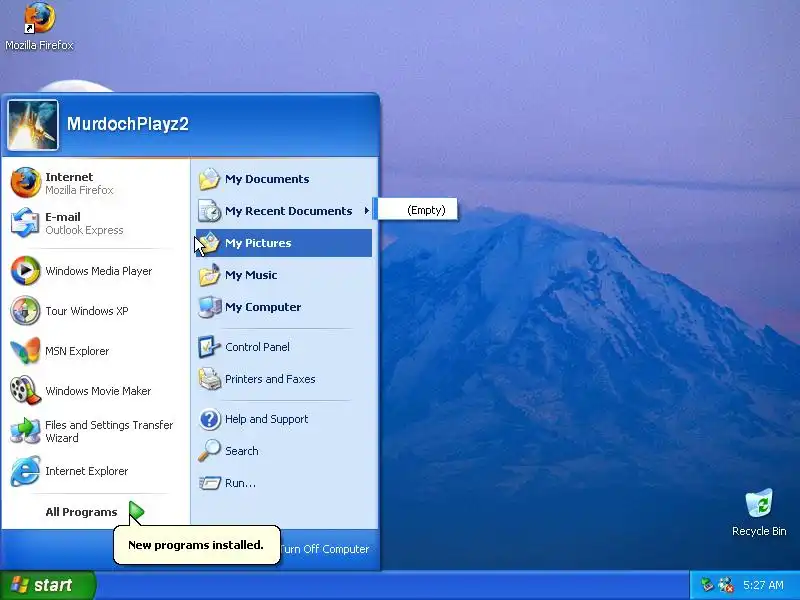Click the MurdochPlayz2 username text

pyautogui.click(x=128, y=124)
